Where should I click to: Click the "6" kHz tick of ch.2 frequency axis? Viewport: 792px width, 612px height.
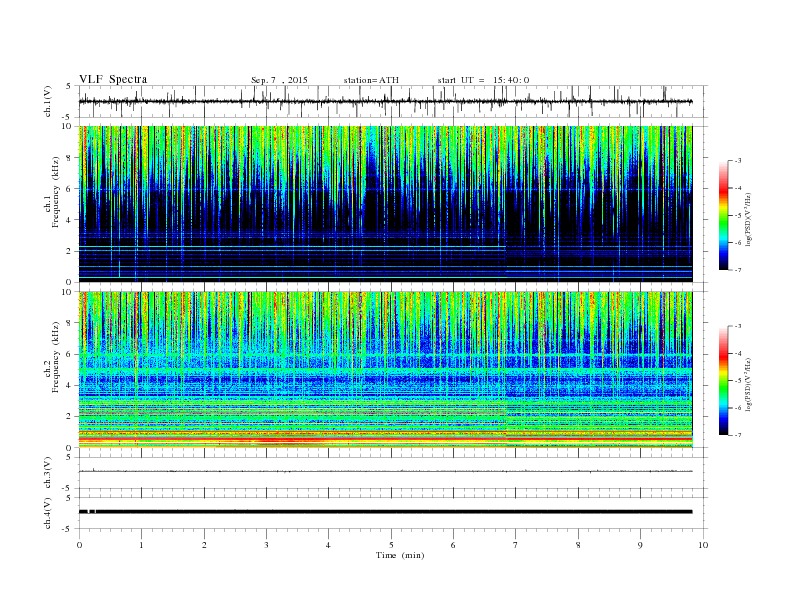pos(69,354)
